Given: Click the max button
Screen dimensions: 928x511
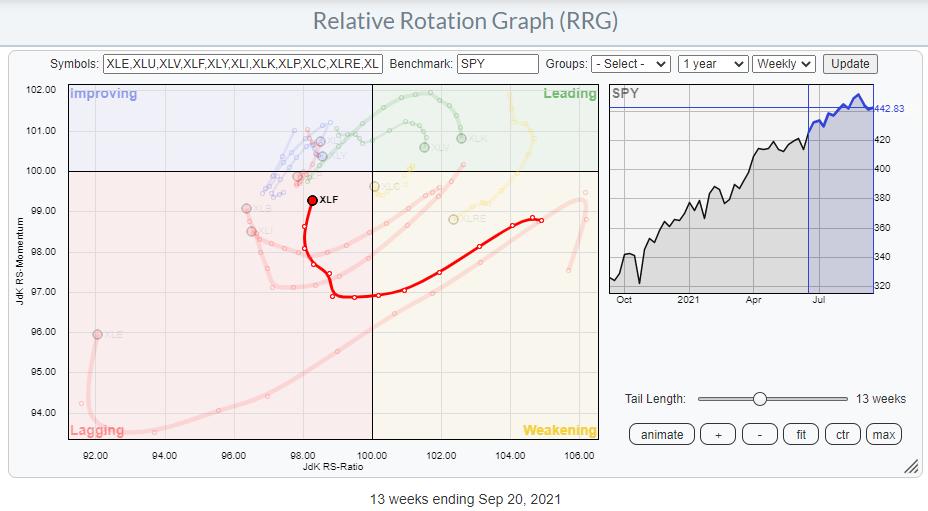Looking at the screenshot, I should click(883, 434).
